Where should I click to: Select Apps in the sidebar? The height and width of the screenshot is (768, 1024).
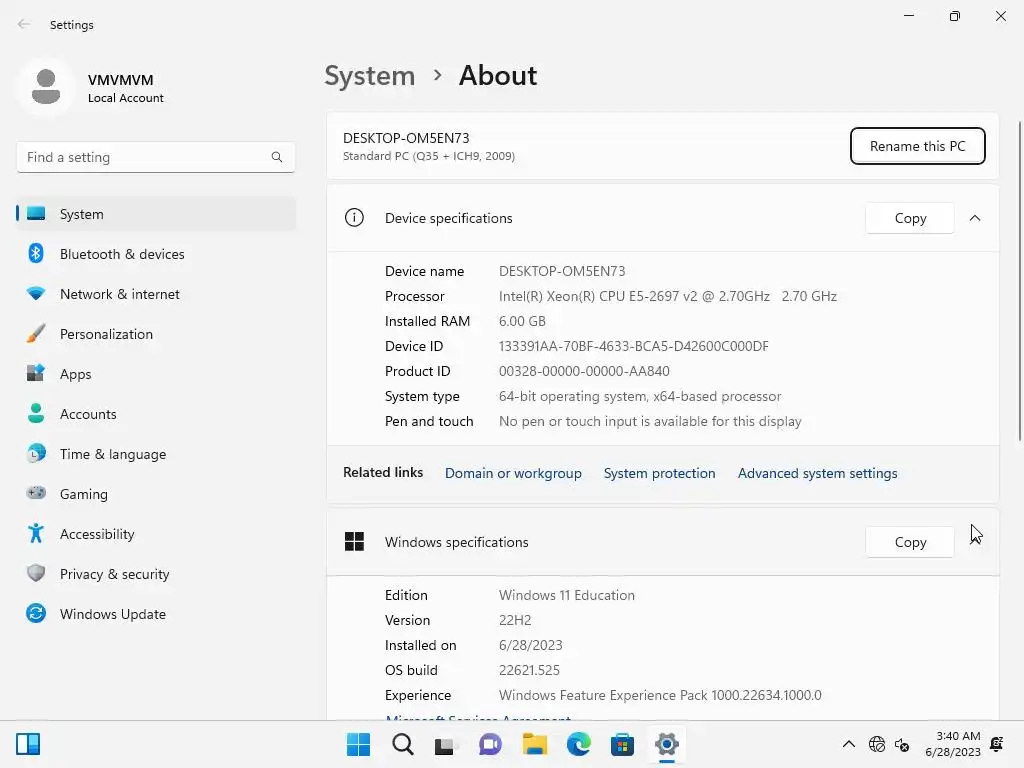click(x=156, y=374)
